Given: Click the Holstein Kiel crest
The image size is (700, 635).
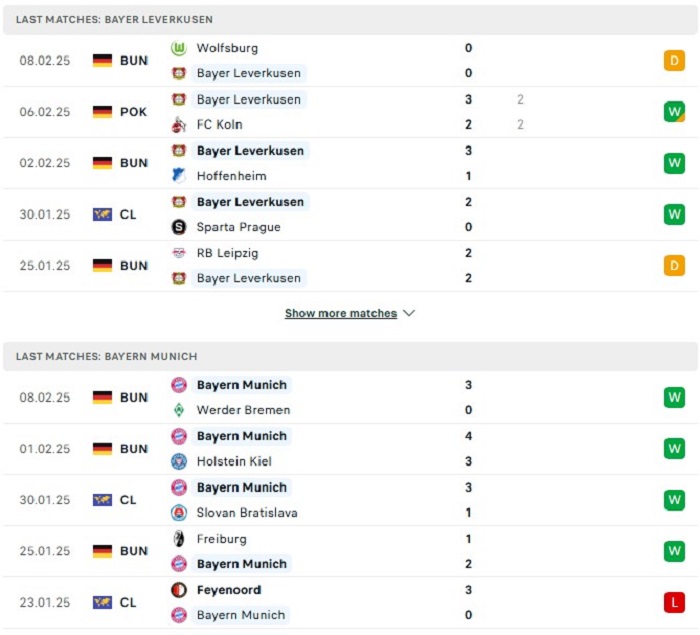Looking at the screenshot, I should point(179,461).
